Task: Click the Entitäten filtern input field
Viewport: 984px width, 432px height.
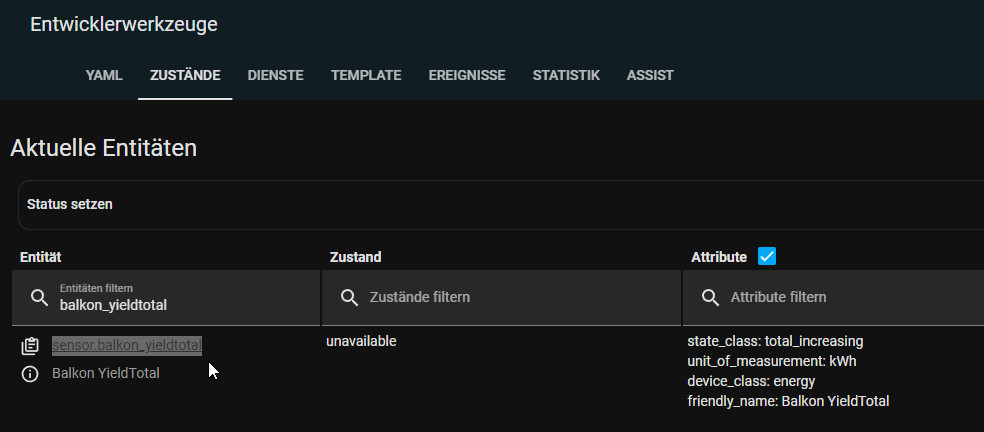Action: pyautogui.click(x=180, y=304)
